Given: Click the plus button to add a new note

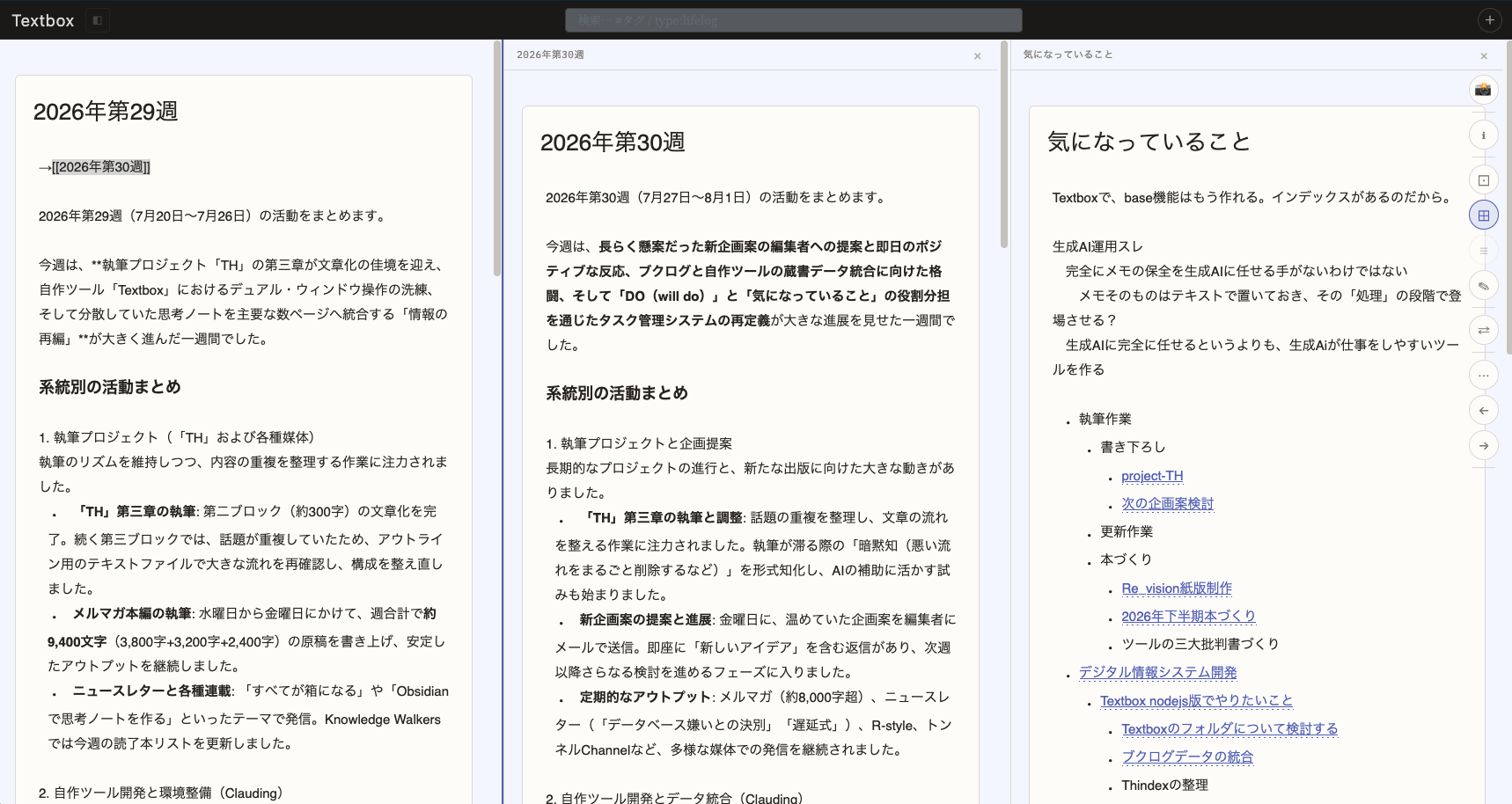Looking at the screenshot, I should pos(1489,20).
